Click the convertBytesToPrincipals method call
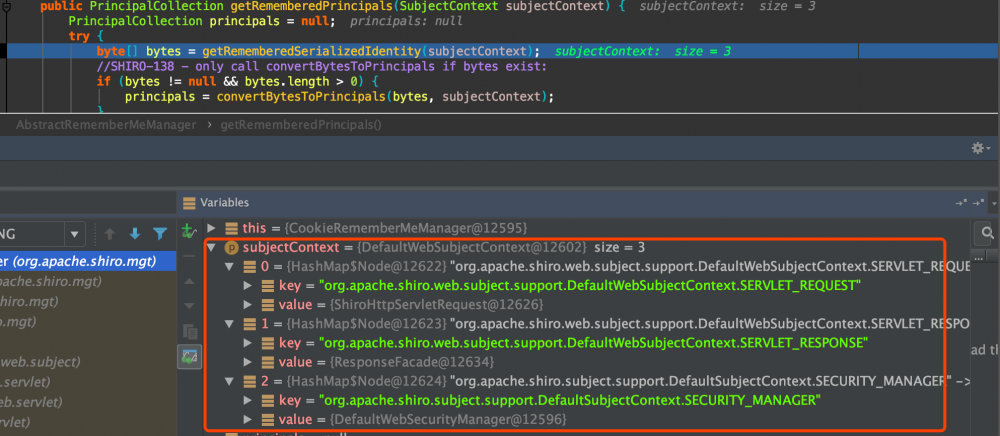This screenshot has height=436, width=1000. click(302, 97)
